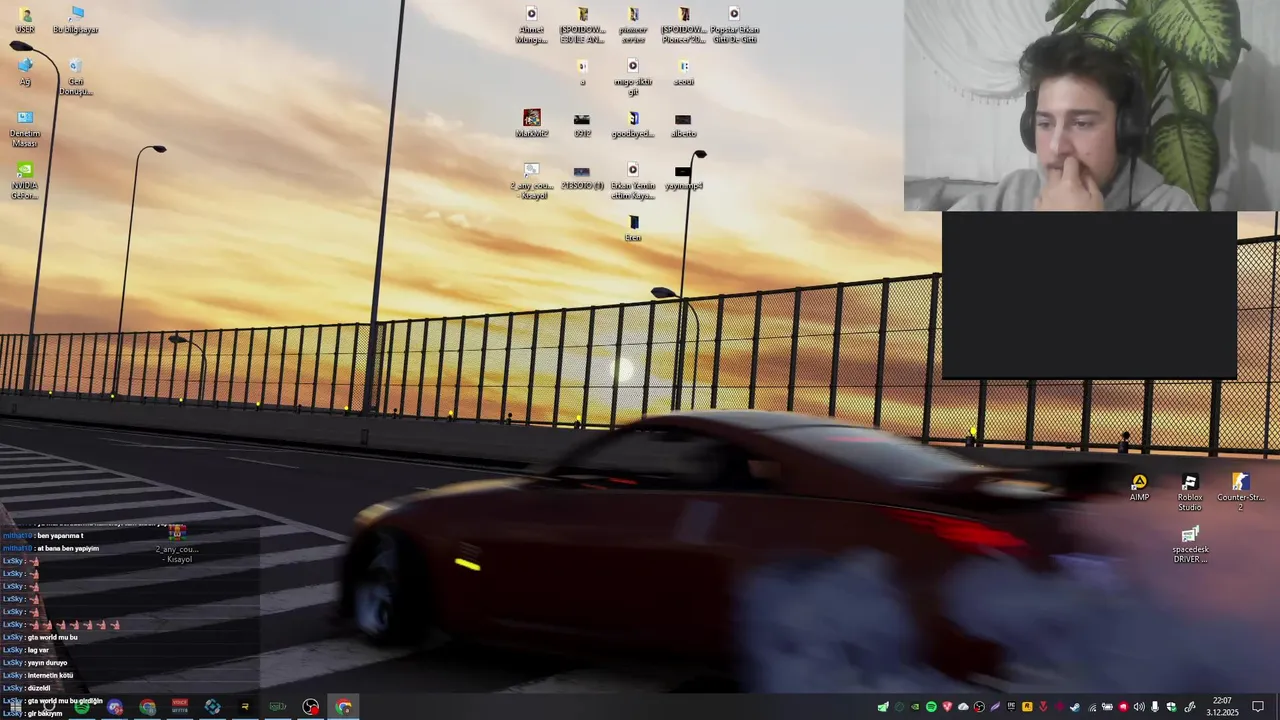Open the Wi-Fi network tray icon
1280x720 pixels.
(x=1092, y=707)
